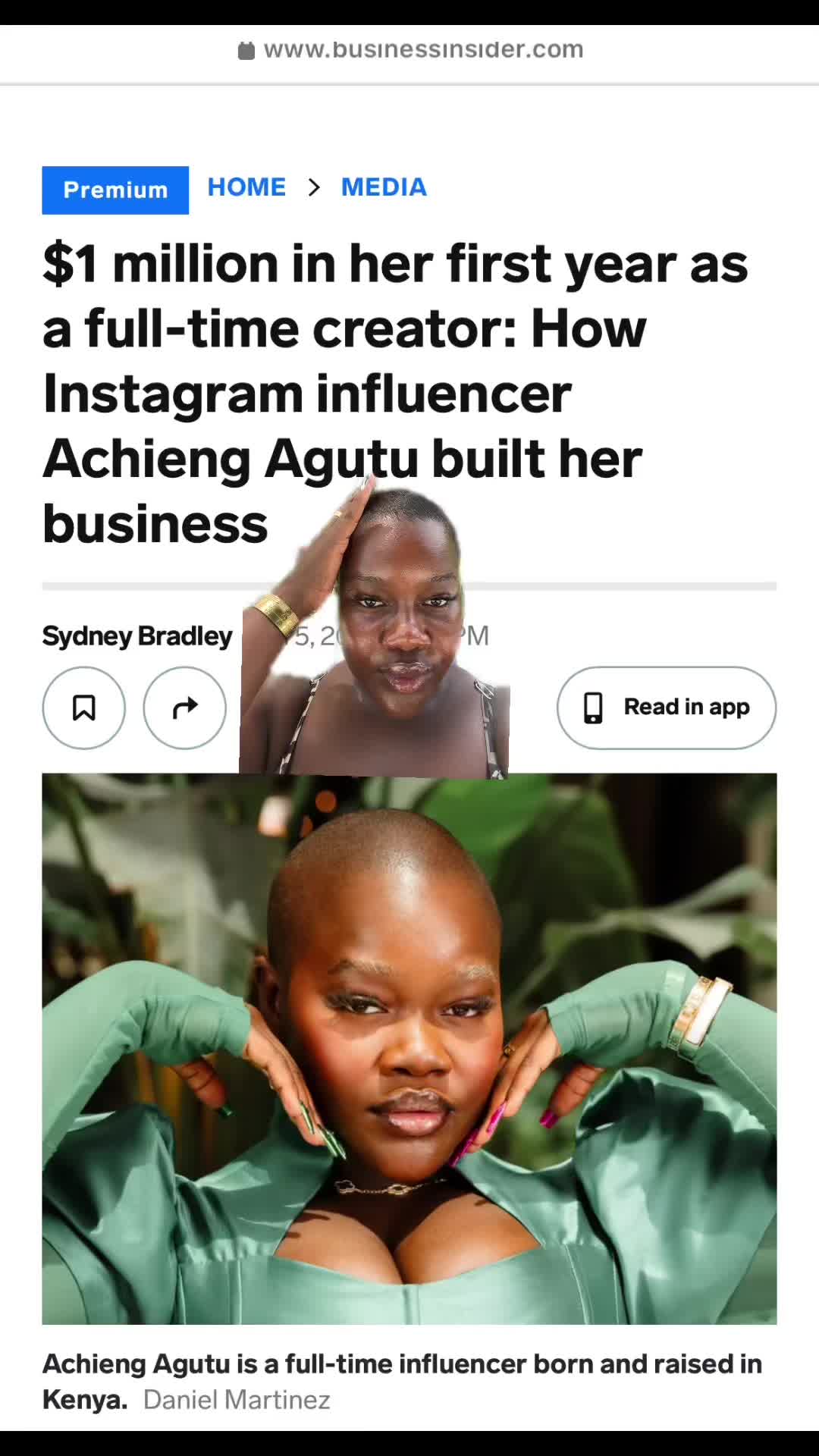The height and width of the screenshot is (1456, 819).
Task: Select the Achieng Agutu caption text
Action: pyautogui.click(x=402, y=1381)
